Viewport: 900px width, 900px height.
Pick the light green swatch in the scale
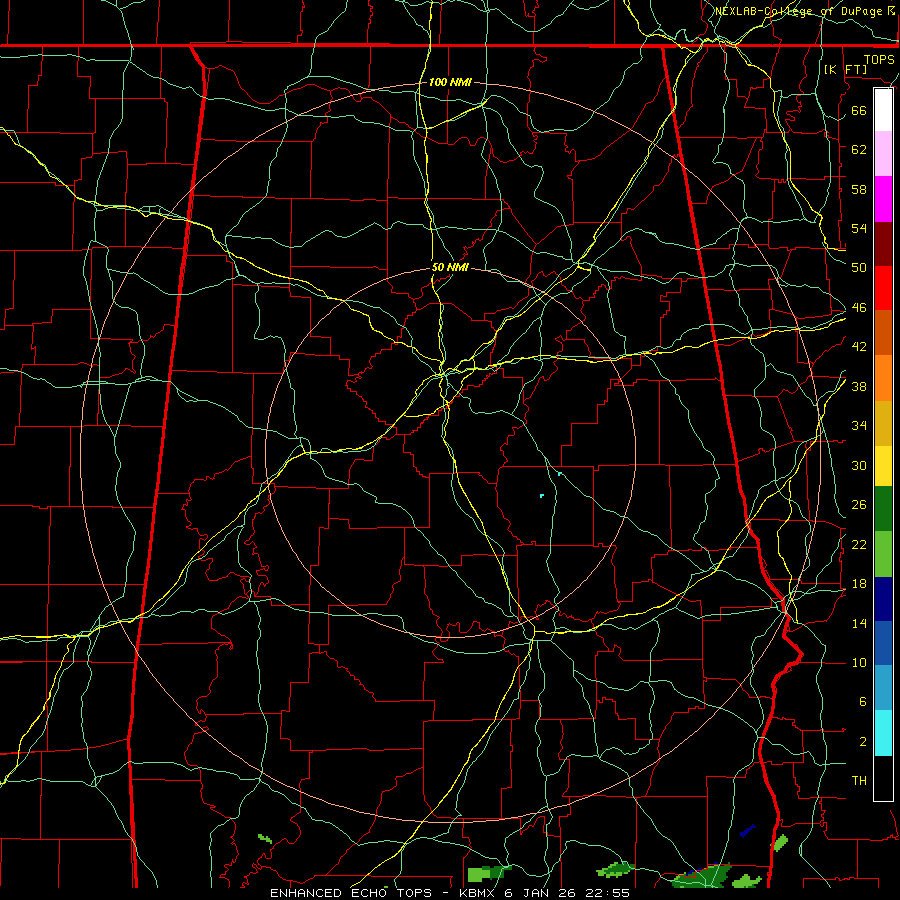click(x=883, y=554)
